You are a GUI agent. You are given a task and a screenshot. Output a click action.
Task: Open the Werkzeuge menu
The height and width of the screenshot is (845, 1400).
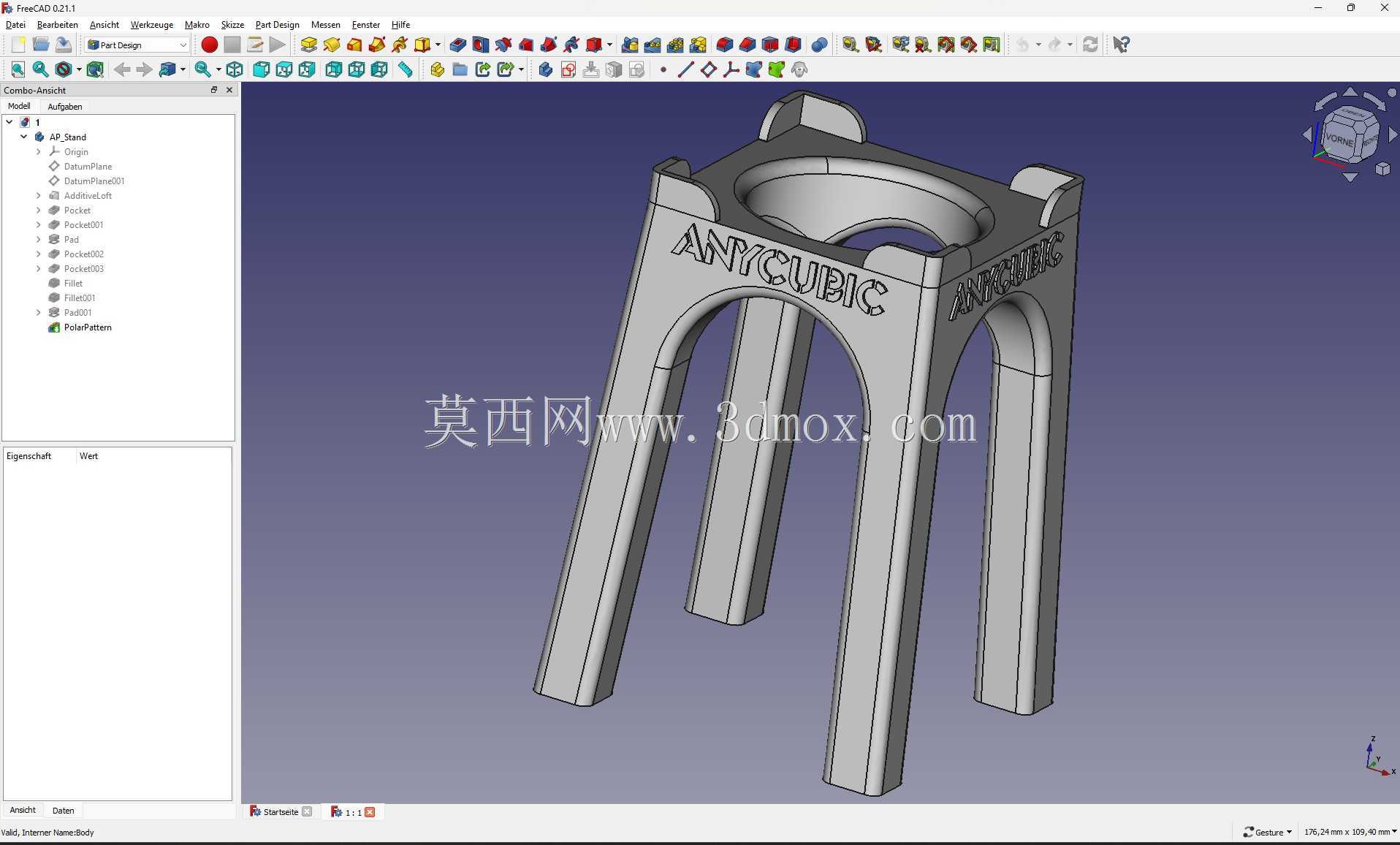[x=151, y=24]
